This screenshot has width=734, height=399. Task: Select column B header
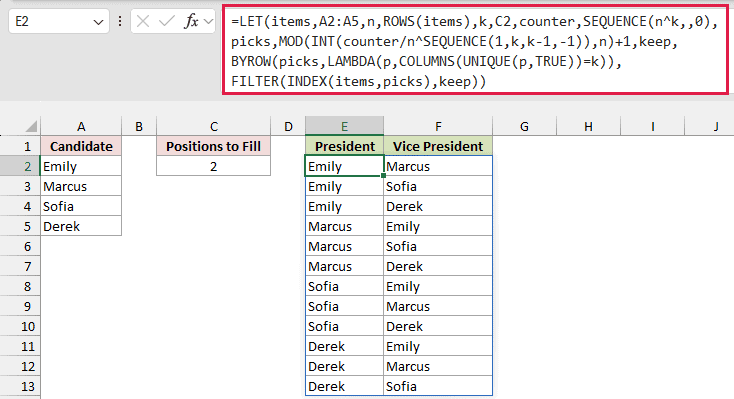[139, 126]
